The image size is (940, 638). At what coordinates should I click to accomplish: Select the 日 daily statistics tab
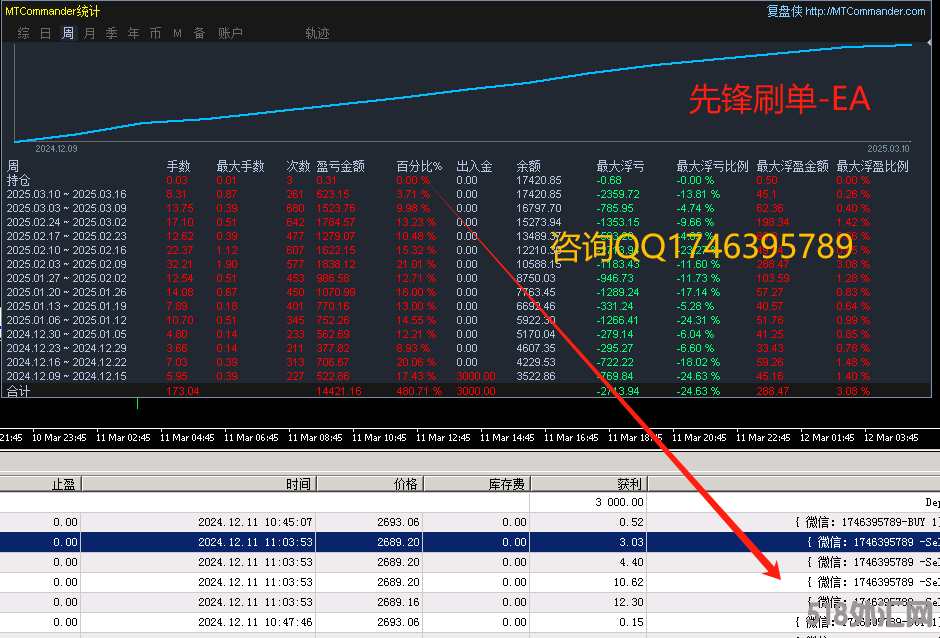tap(45, 33)
